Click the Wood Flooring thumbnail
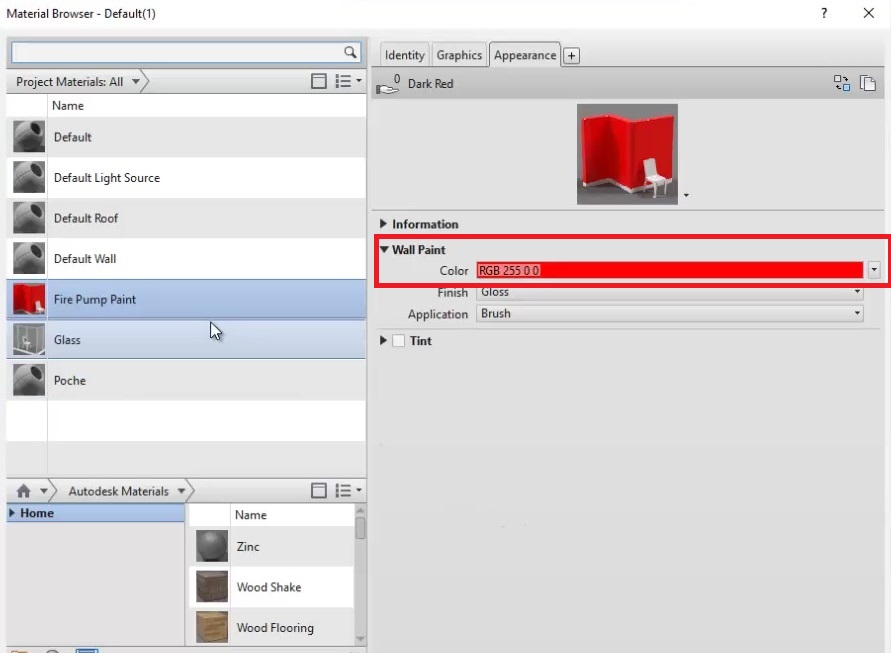 click(x=212, y=627)
